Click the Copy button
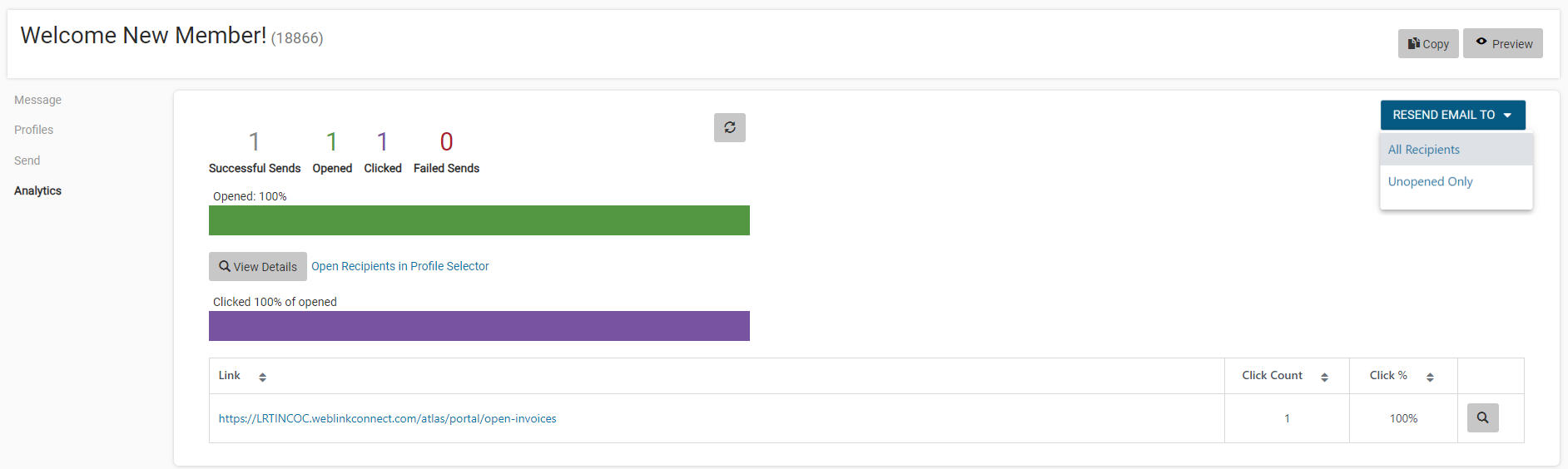1568x469 pixels. [1428, 43]
